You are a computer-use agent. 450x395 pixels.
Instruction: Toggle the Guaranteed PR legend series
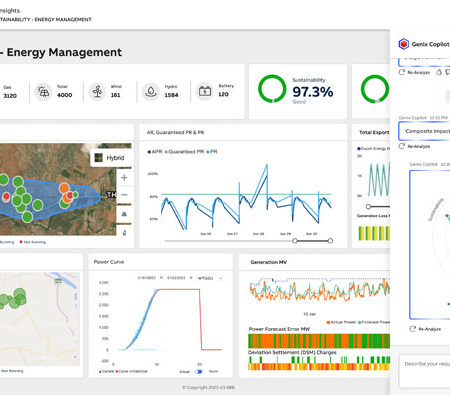point(184,152)
